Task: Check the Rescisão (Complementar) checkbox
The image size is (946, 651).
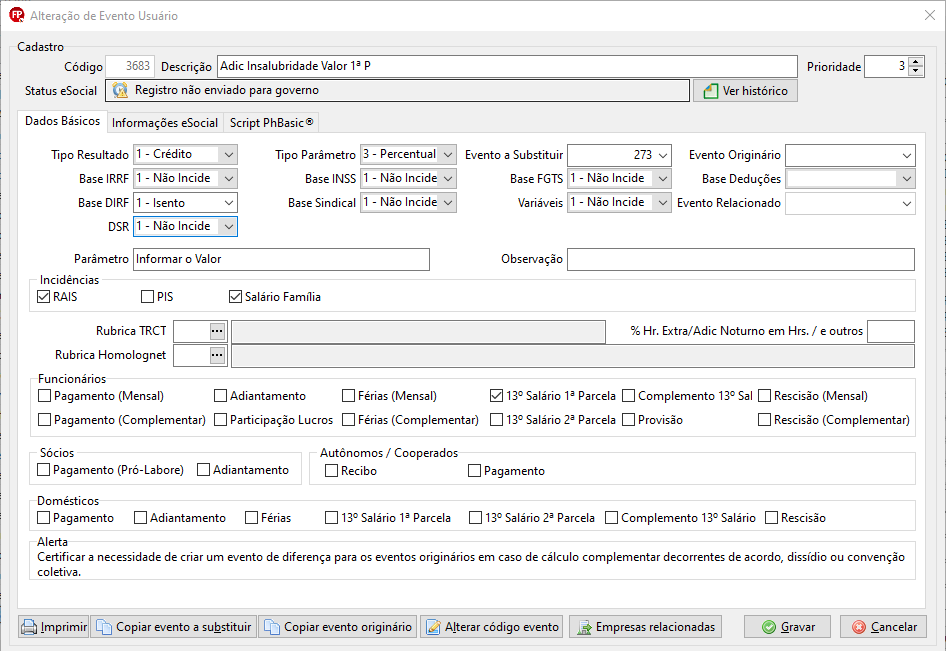Action: tap(764, 420)
